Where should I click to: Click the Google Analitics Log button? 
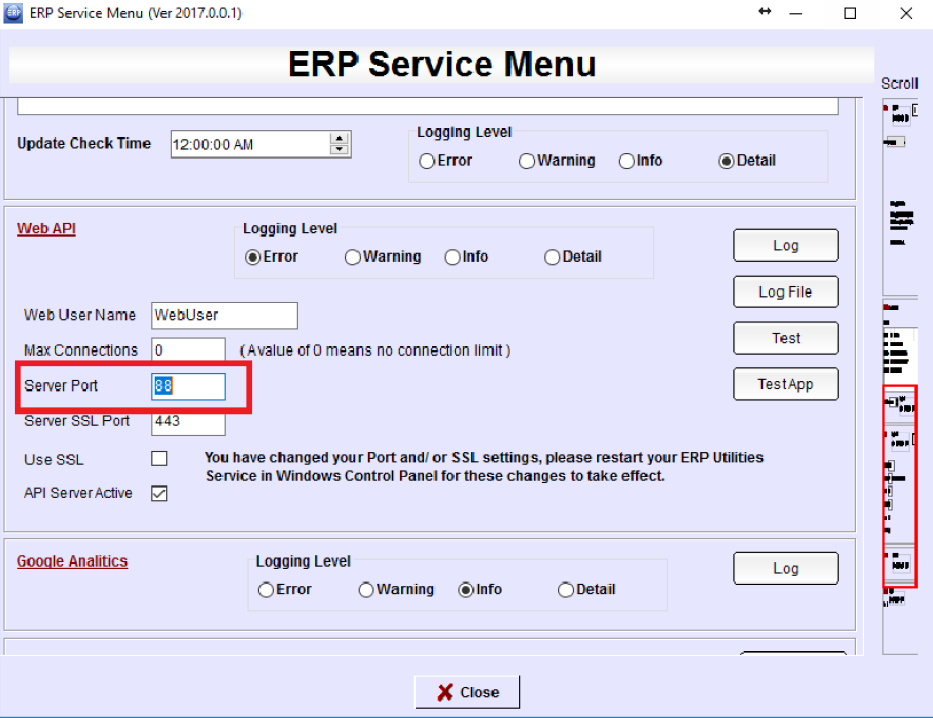pos(785,569)
